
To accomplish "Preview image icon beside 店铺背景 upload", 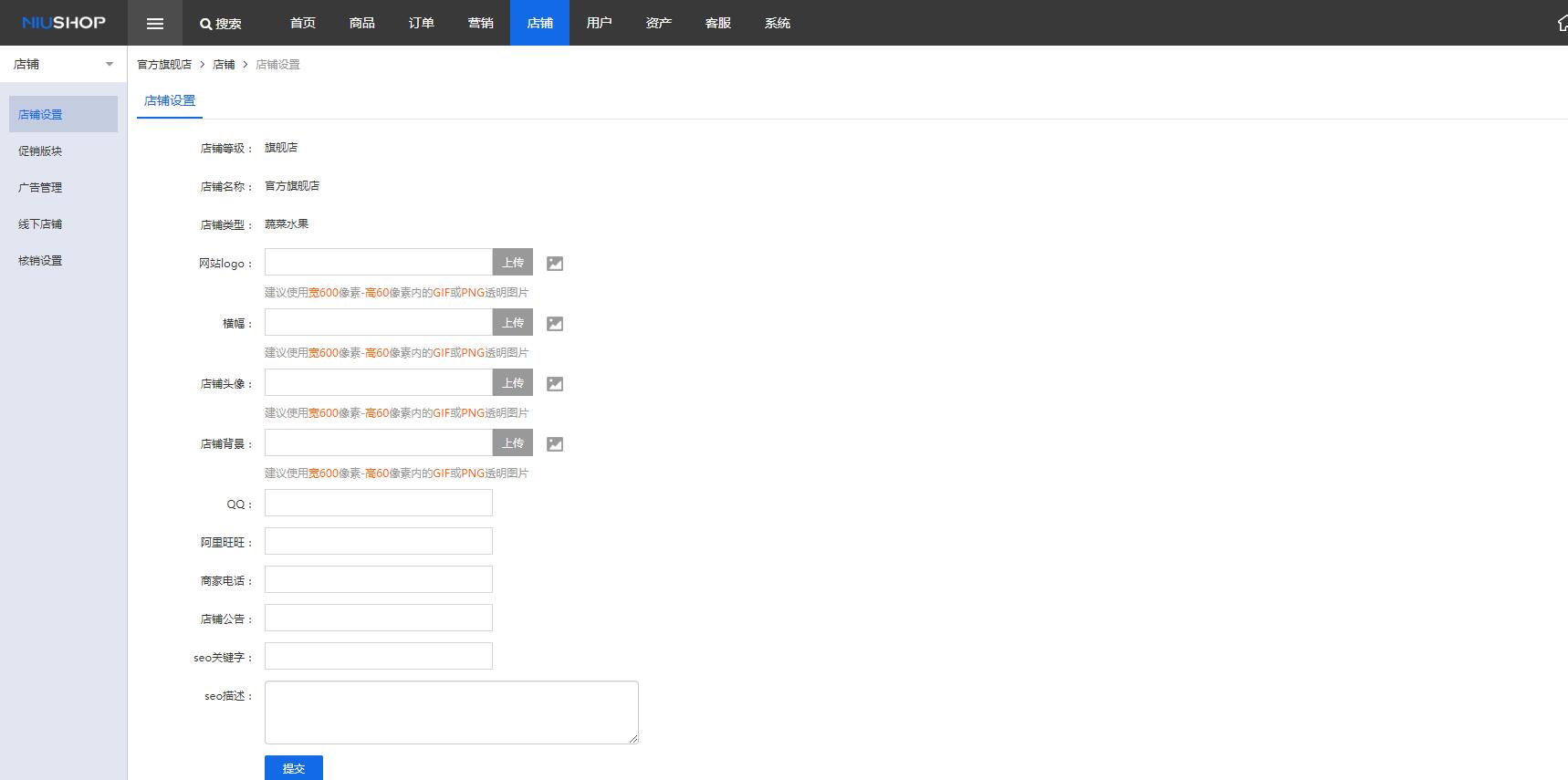I will [x=555, y=444].
